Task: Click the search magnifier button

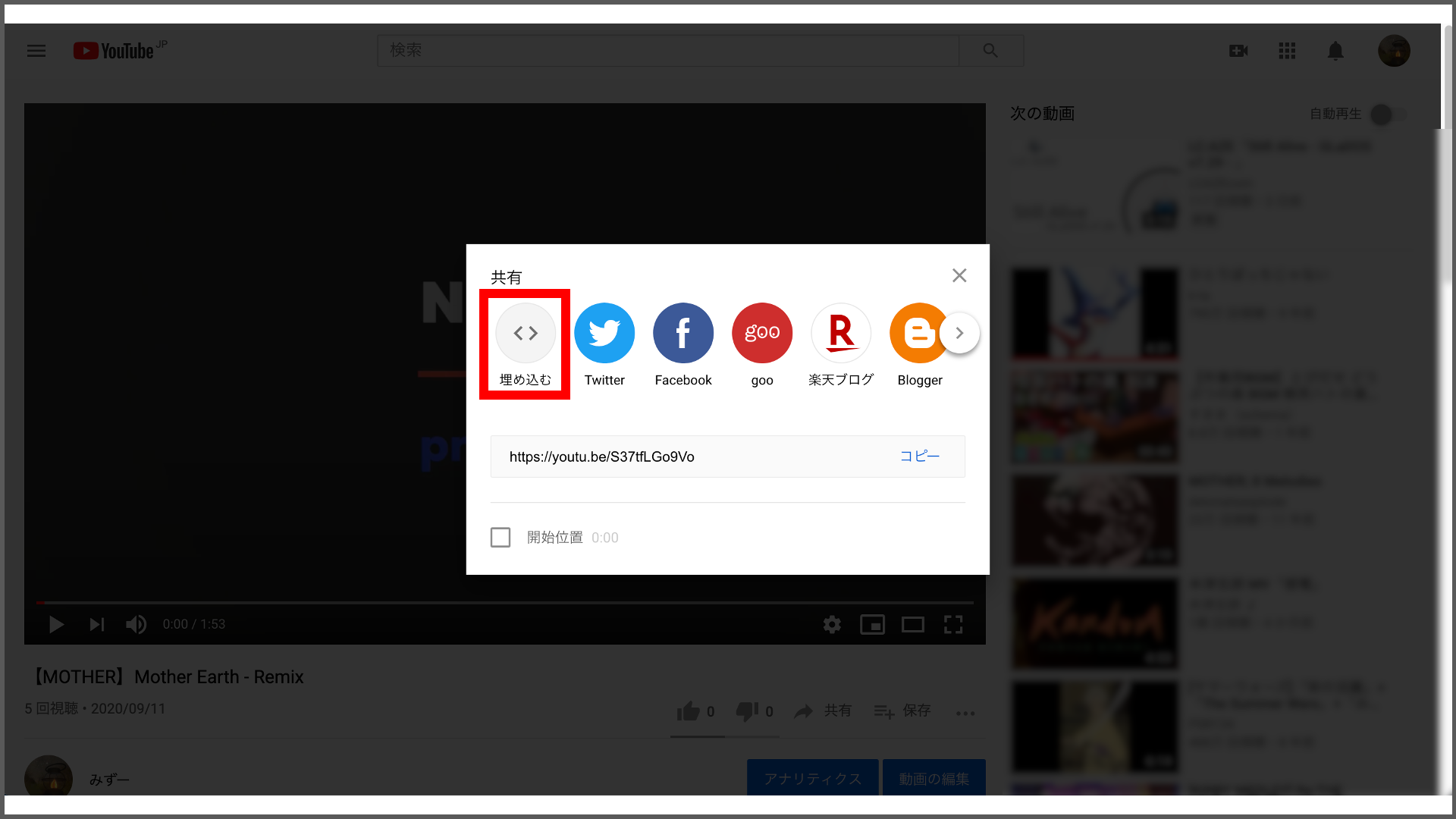Action: 990,50
